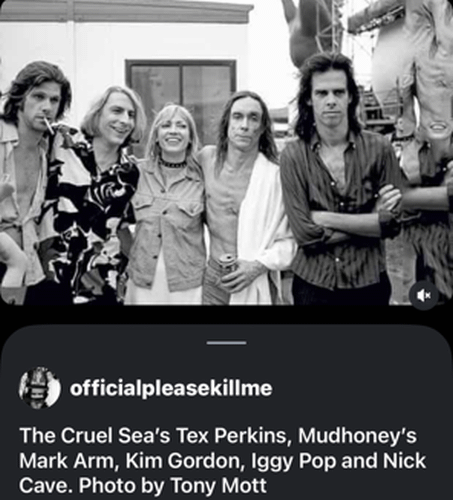Tap the words "Photo by Tony Mott"

173,485
